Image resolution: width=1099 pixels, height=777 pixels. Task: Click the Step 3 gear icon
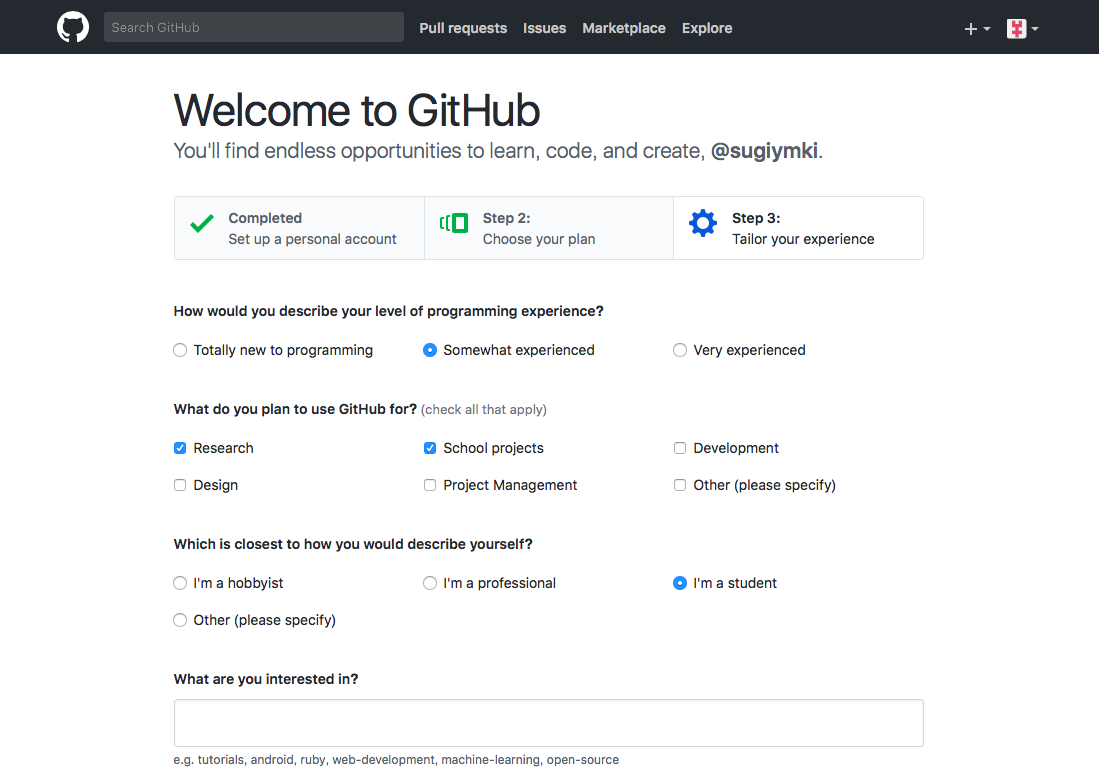(703, 223)
